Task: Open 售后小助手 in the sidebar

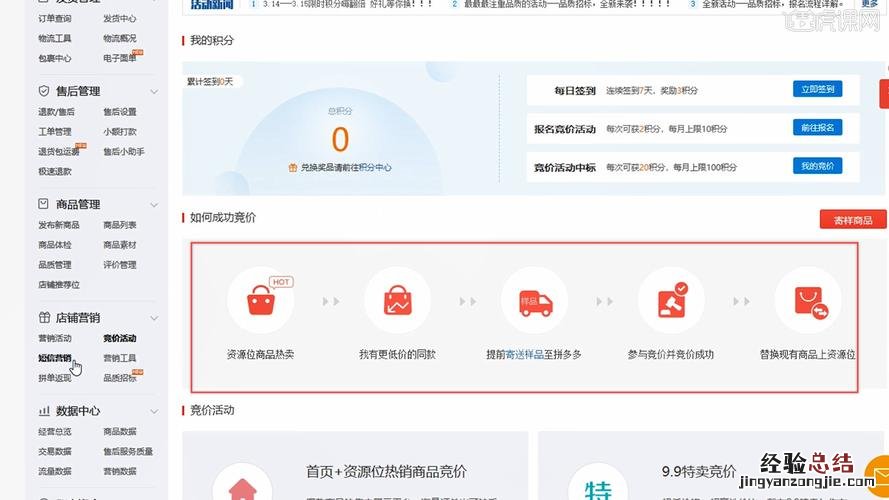Action: pyautogui.click(x=124, y=151)
